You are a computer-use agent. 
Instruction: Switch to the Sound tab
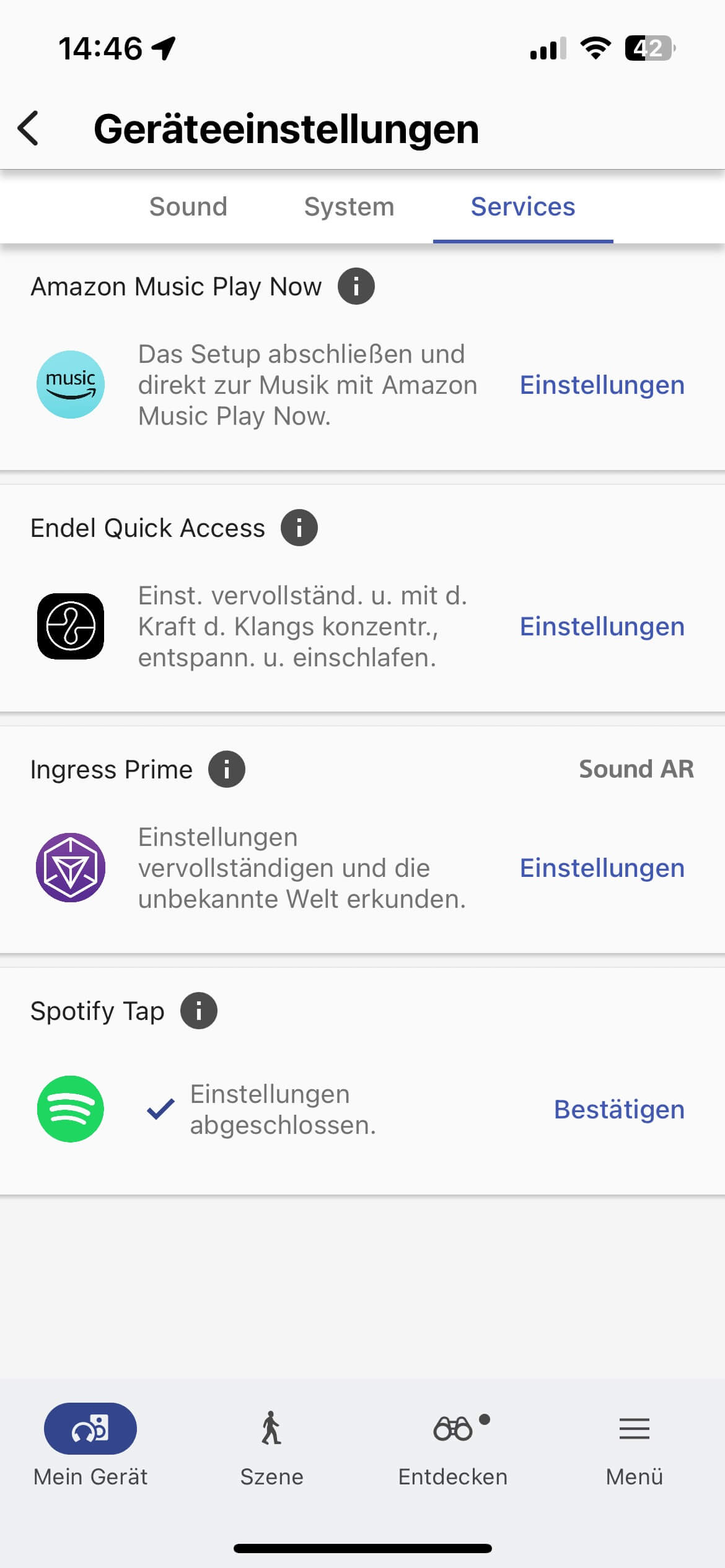pos(188,207)
